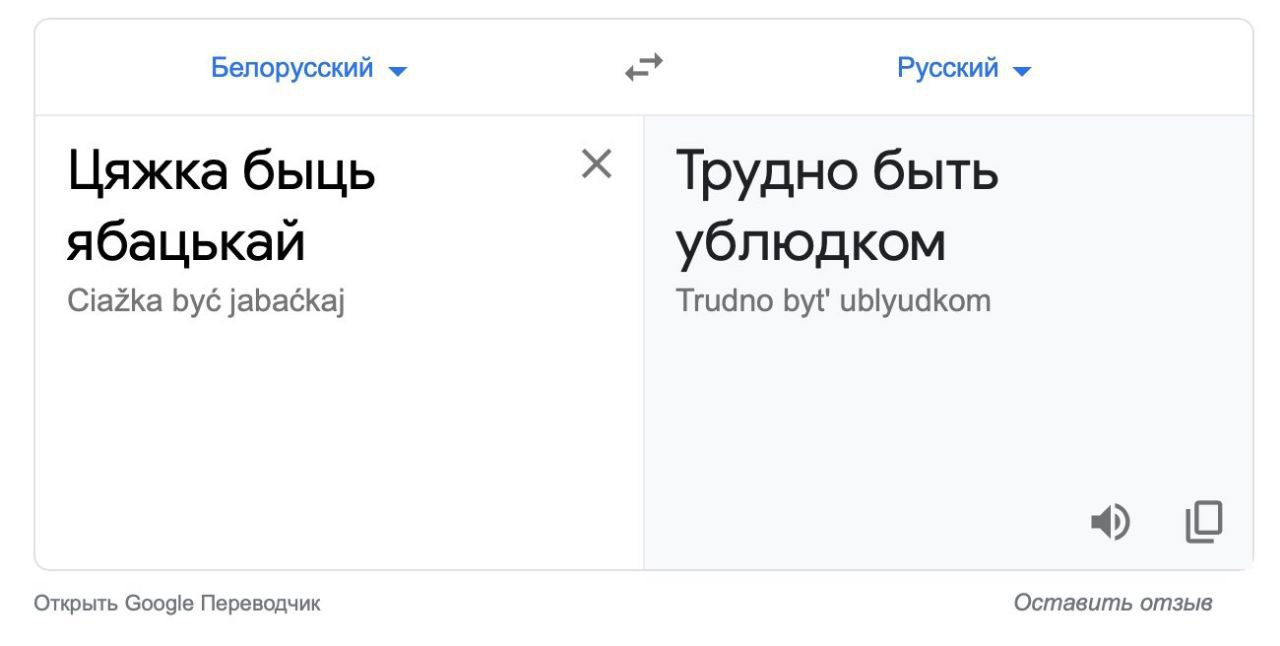Copy the translation to clipboard

(1204, 521)
